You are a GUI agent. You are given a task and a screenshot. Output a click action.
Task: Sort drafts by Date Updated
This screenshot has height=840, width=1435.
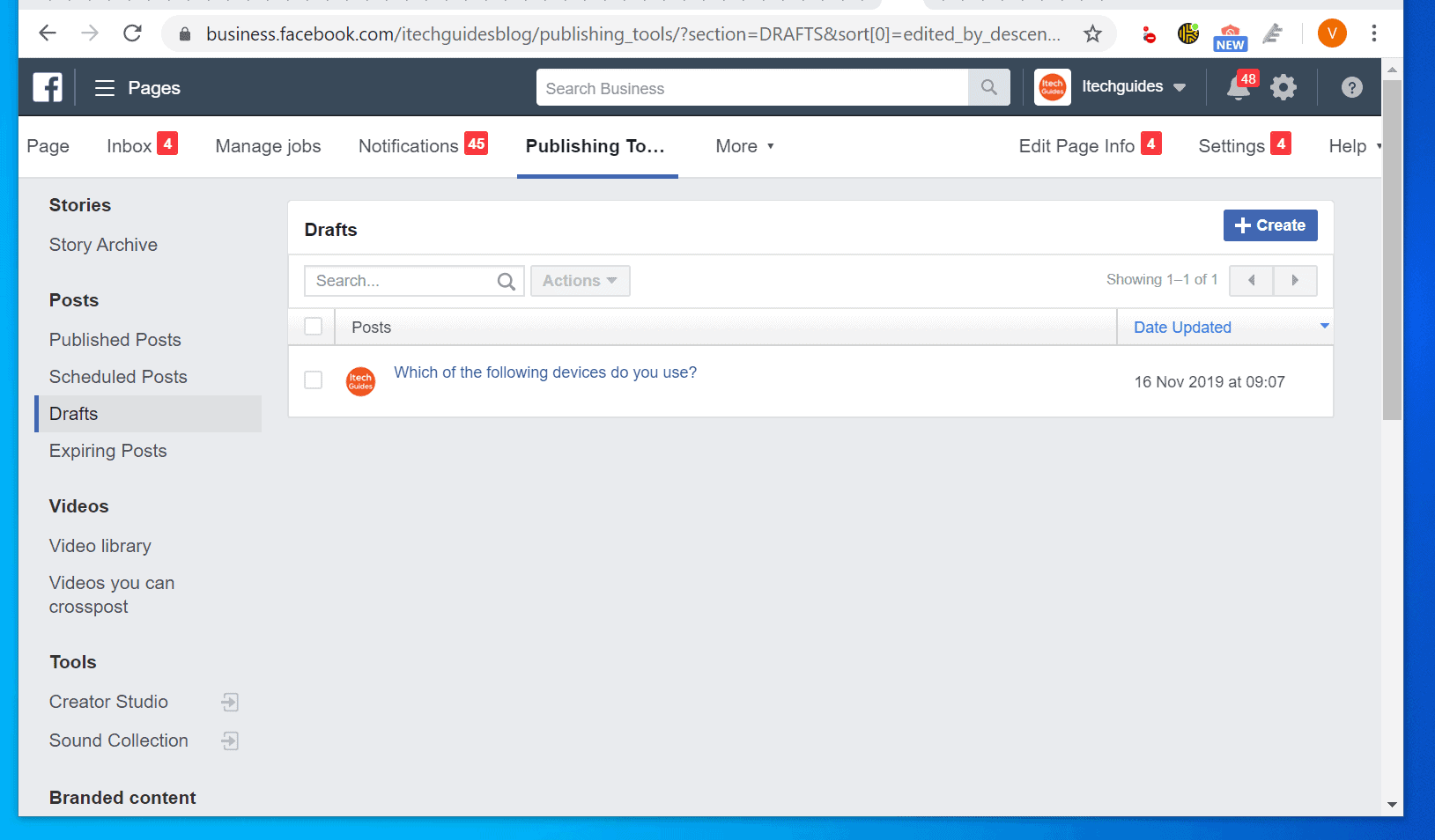(x=1182, y=327)
